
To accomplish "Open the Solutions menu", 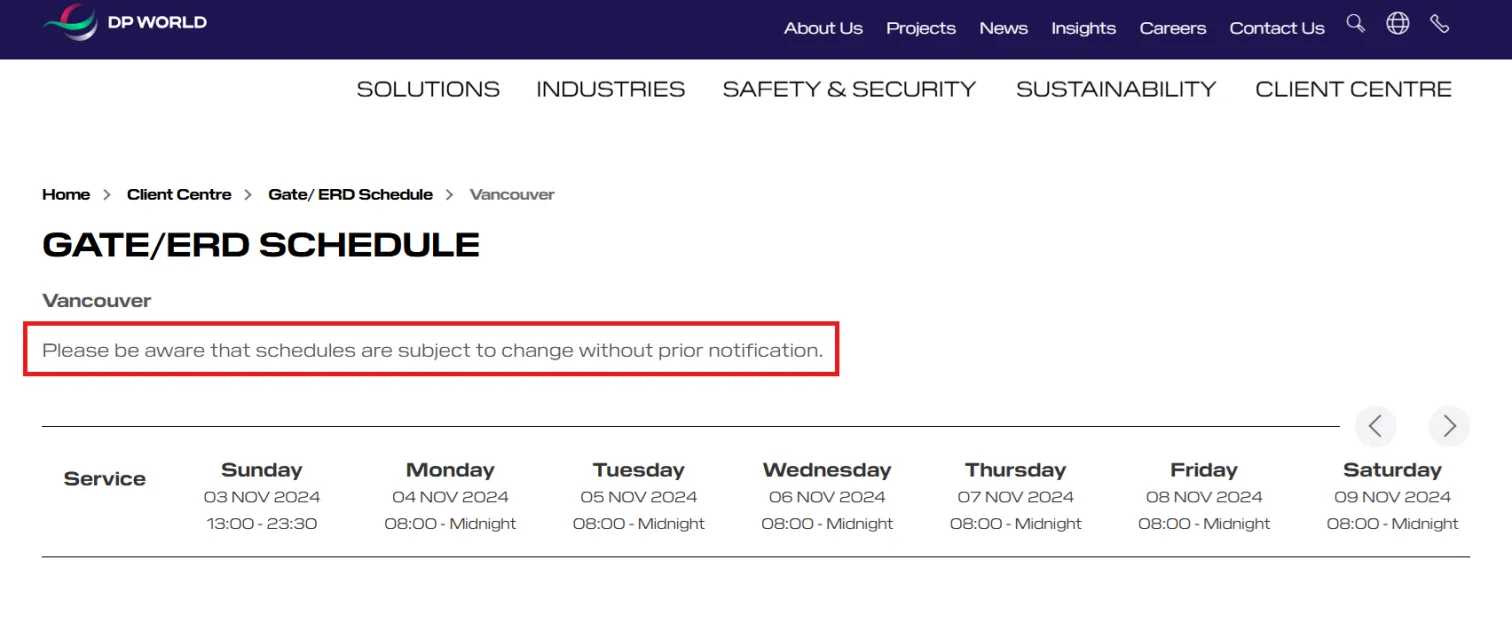I will click(x=428, y=89).
